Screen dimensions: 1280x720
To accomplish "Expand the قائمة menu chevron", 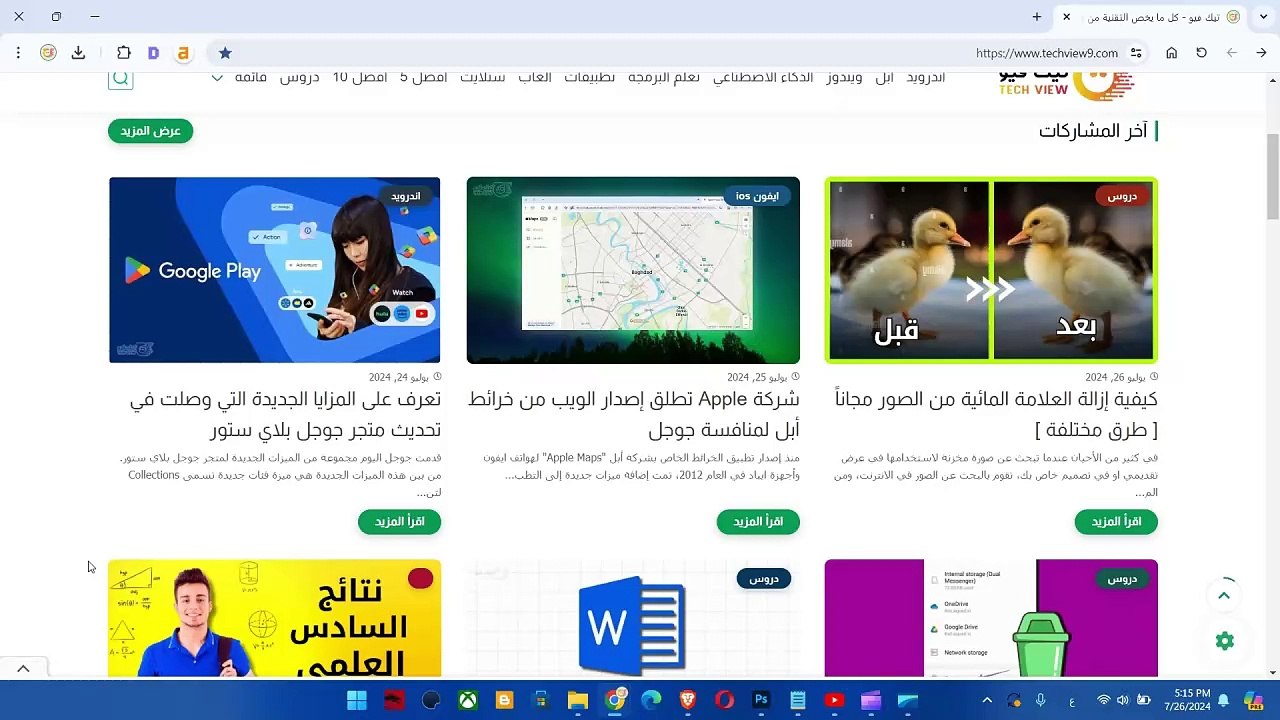I will click(217, 78).
